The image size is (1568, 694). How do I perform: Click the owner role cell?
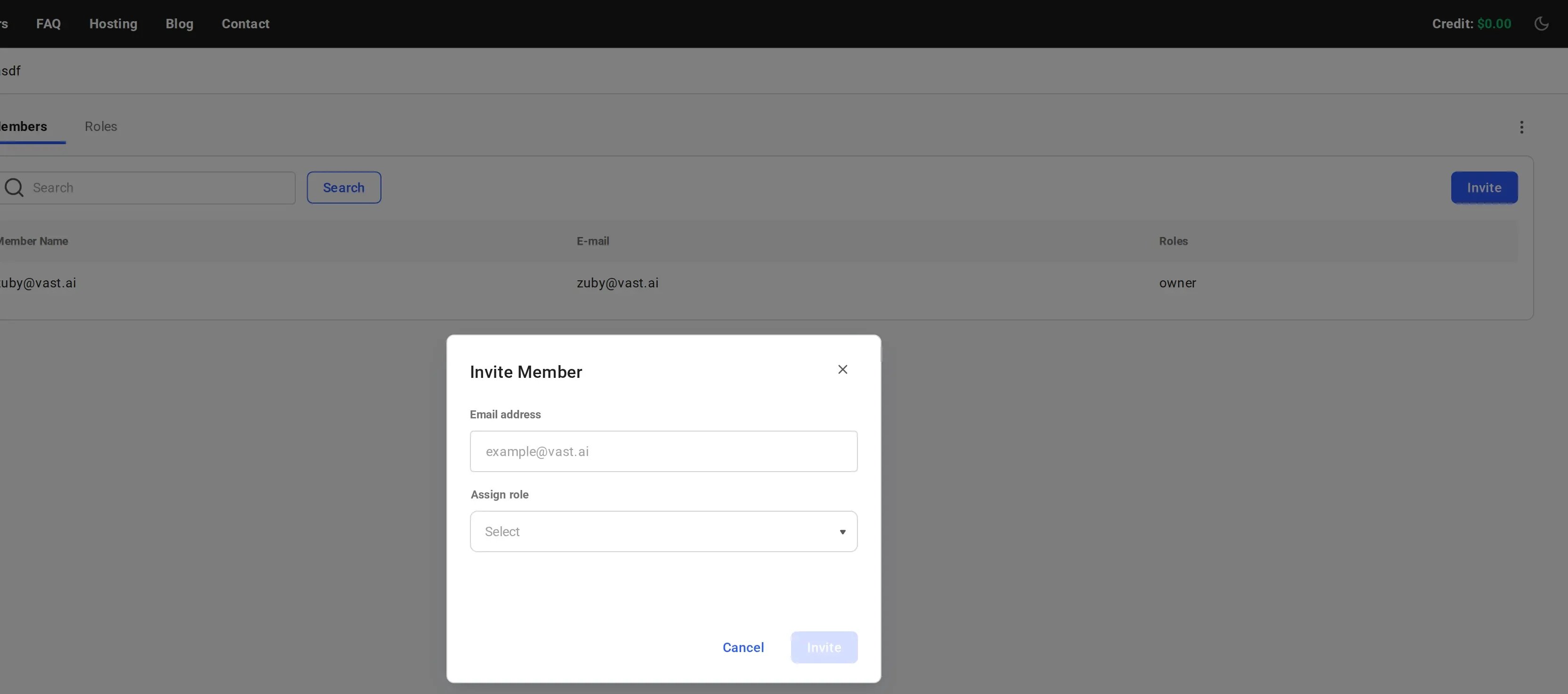point(1177,283)
